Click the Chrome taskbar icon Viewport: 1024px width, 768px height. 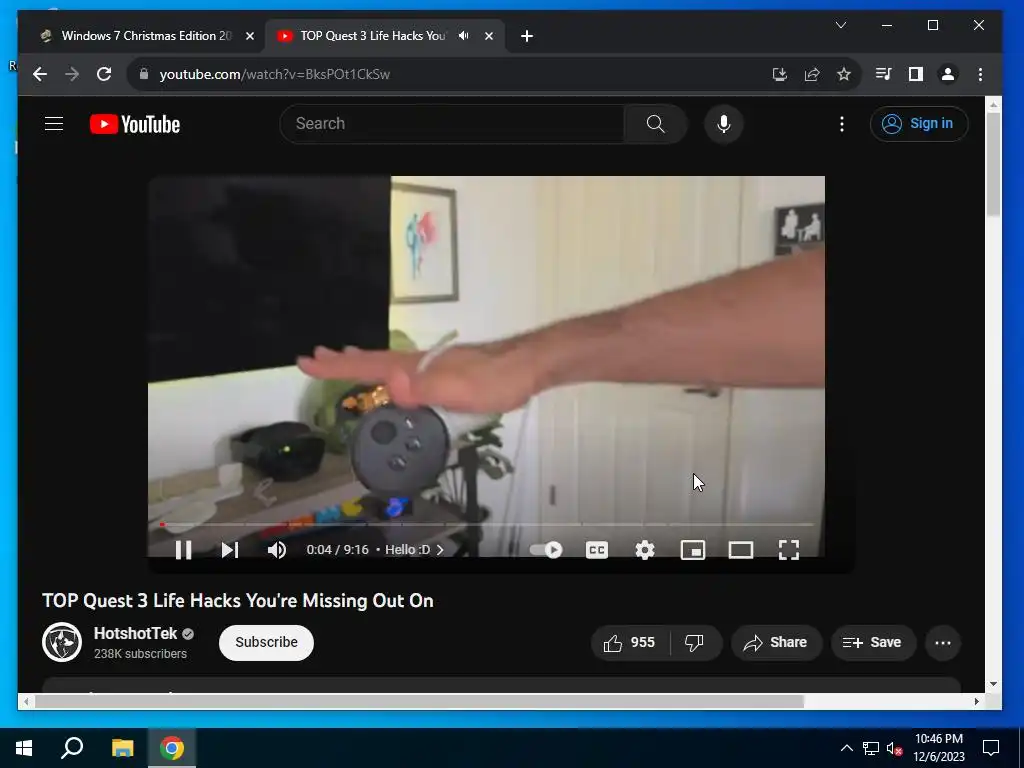click(172, 748)
